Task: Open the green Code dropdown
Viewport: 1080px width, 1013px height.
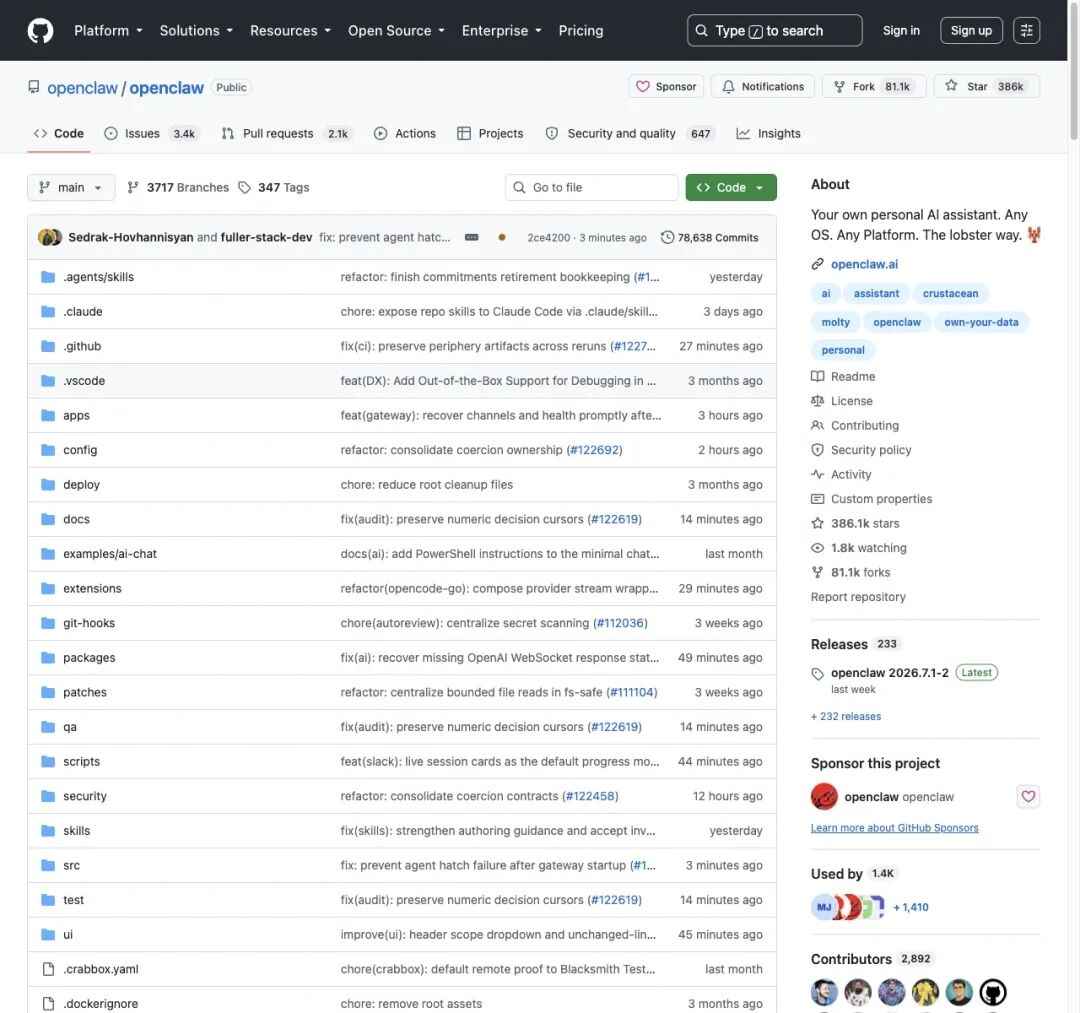Action: [x=731, y=187]
